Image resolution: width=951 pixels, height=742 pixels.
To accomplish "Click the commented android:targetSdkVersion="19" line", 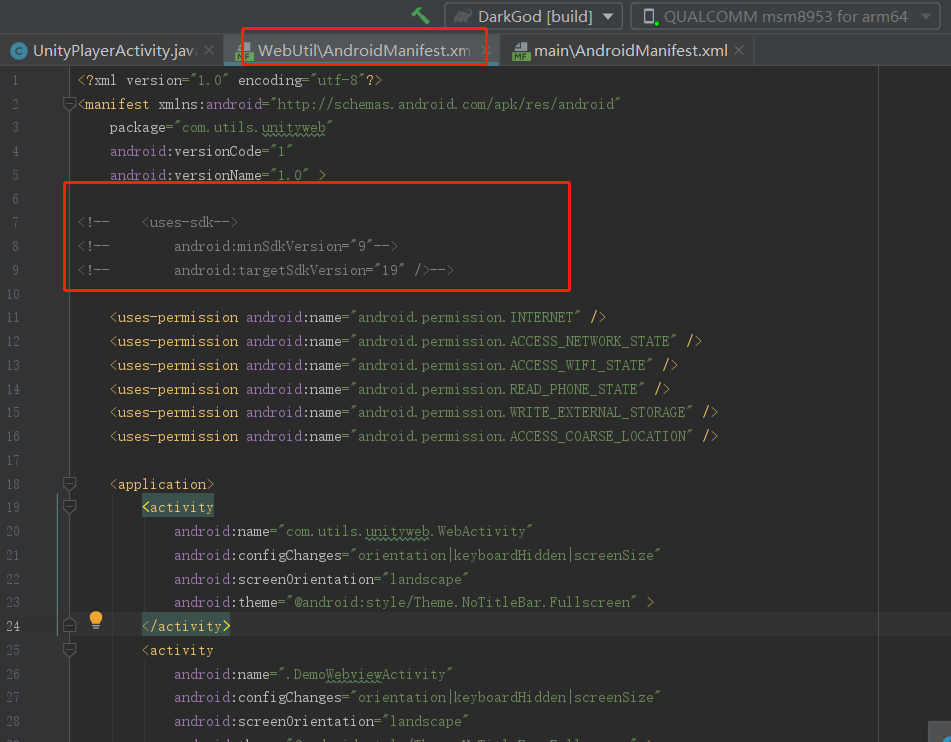I will pyautogui.click(x=266, y=270).
